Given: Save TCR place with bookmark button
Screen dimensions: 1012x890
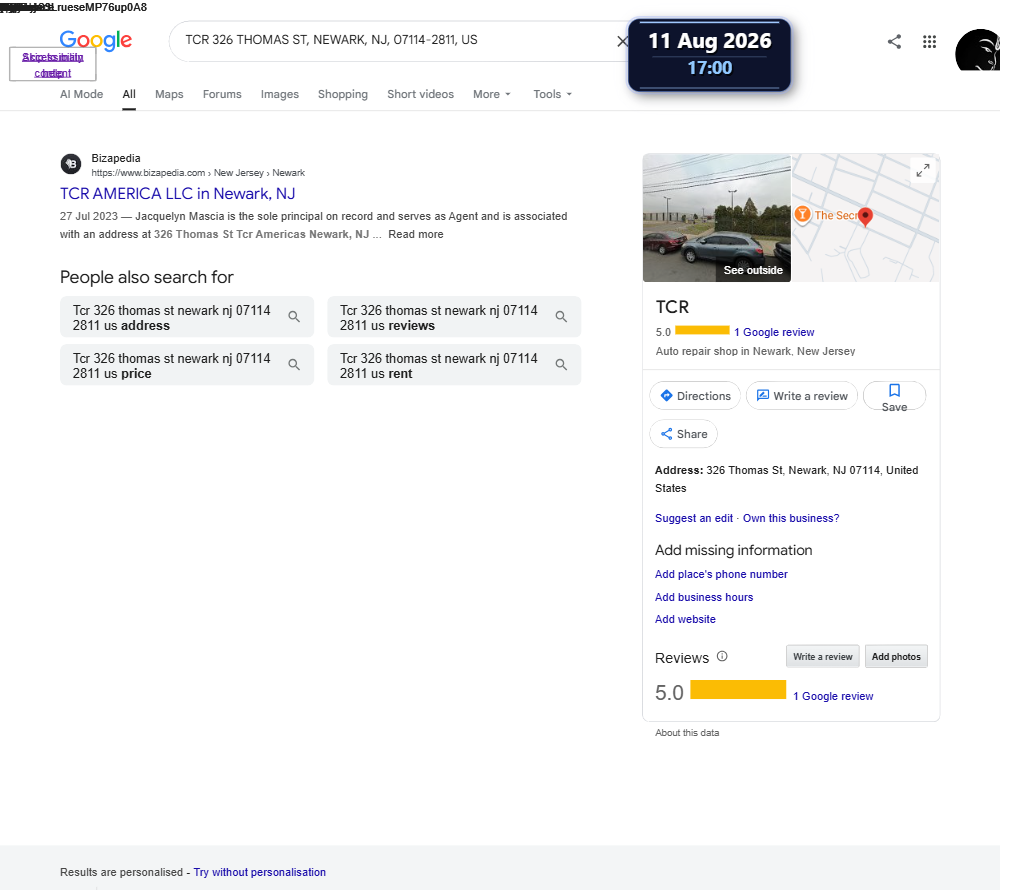Looking at the screenshot, I should pyautogui.click(x=895, y=396).
